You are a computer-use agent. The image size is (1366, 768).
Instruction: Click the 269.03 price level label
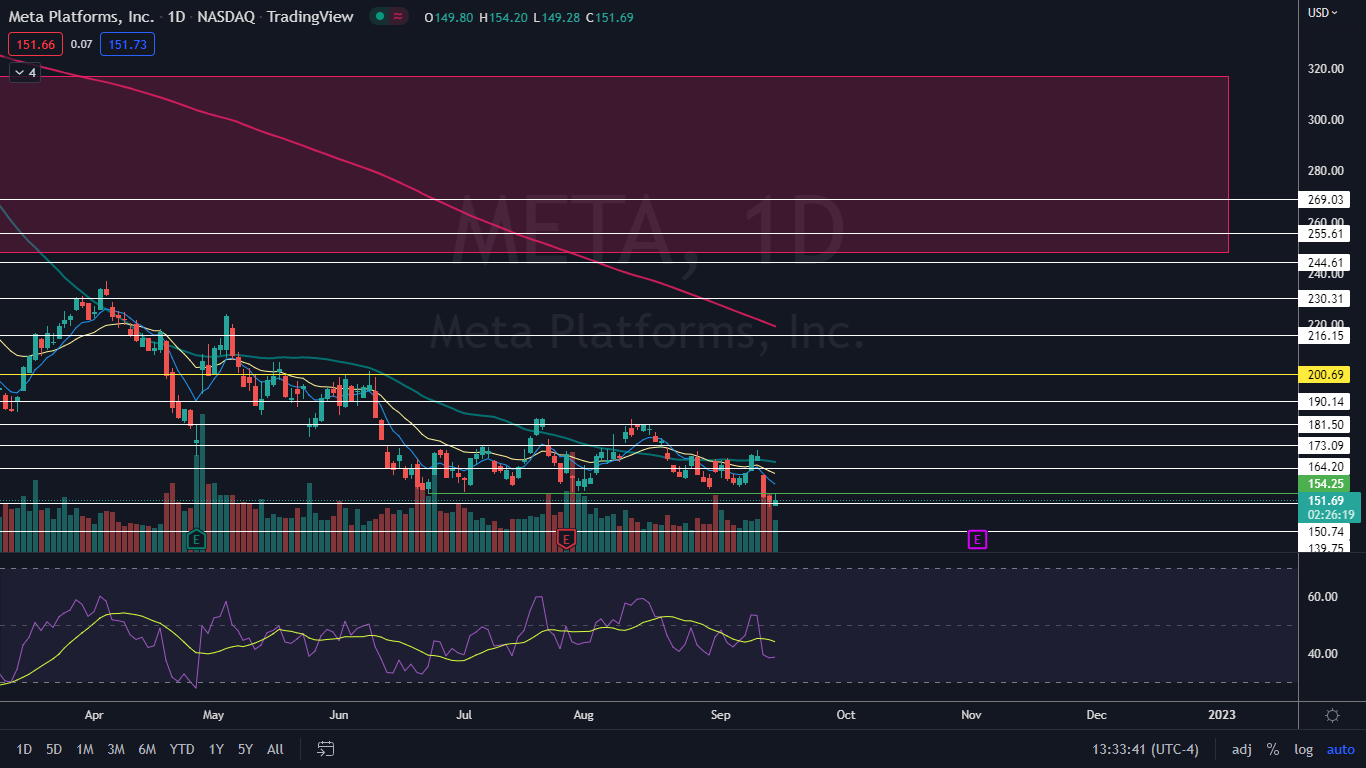1323,199
